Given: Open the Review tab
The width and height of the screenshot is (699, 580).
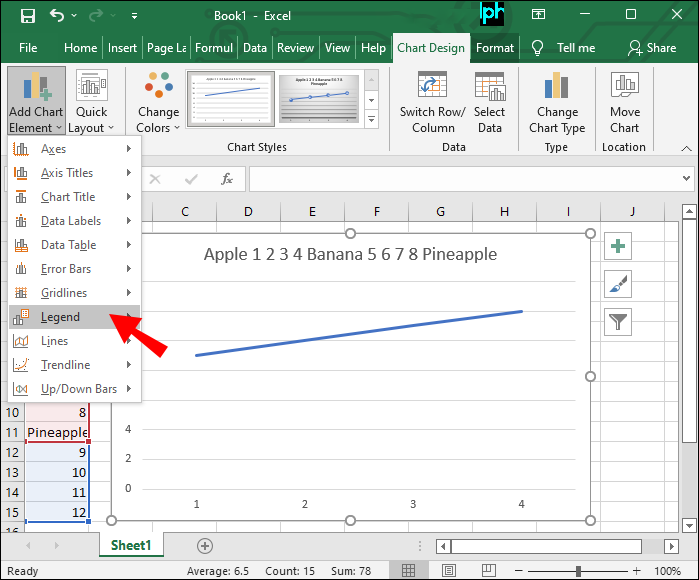Looking at the screenshot, I should click(x=296, y=48).
